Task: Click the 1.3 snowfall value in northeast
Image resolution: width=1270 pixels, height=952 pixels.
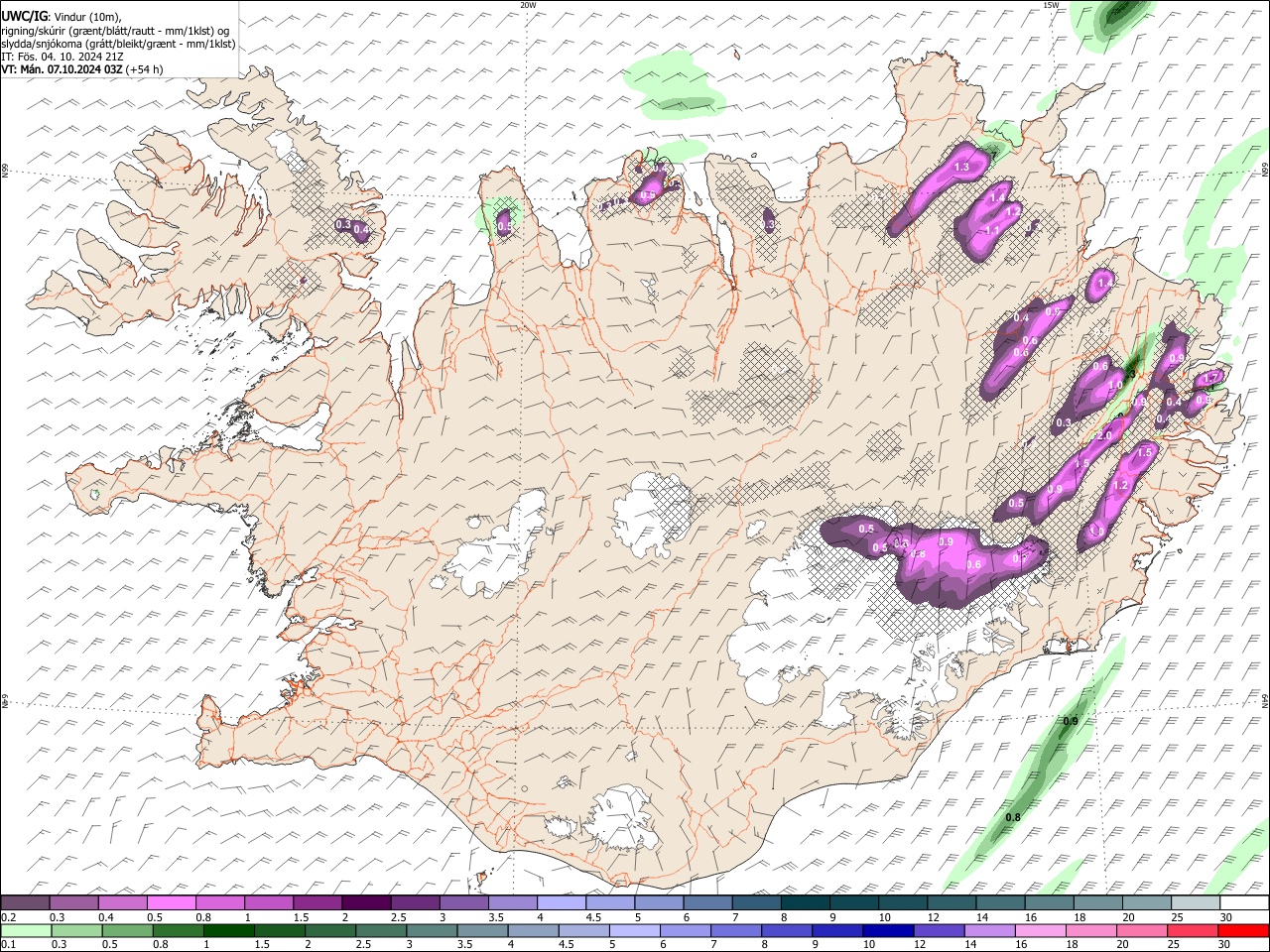Action: click(960, 168)
